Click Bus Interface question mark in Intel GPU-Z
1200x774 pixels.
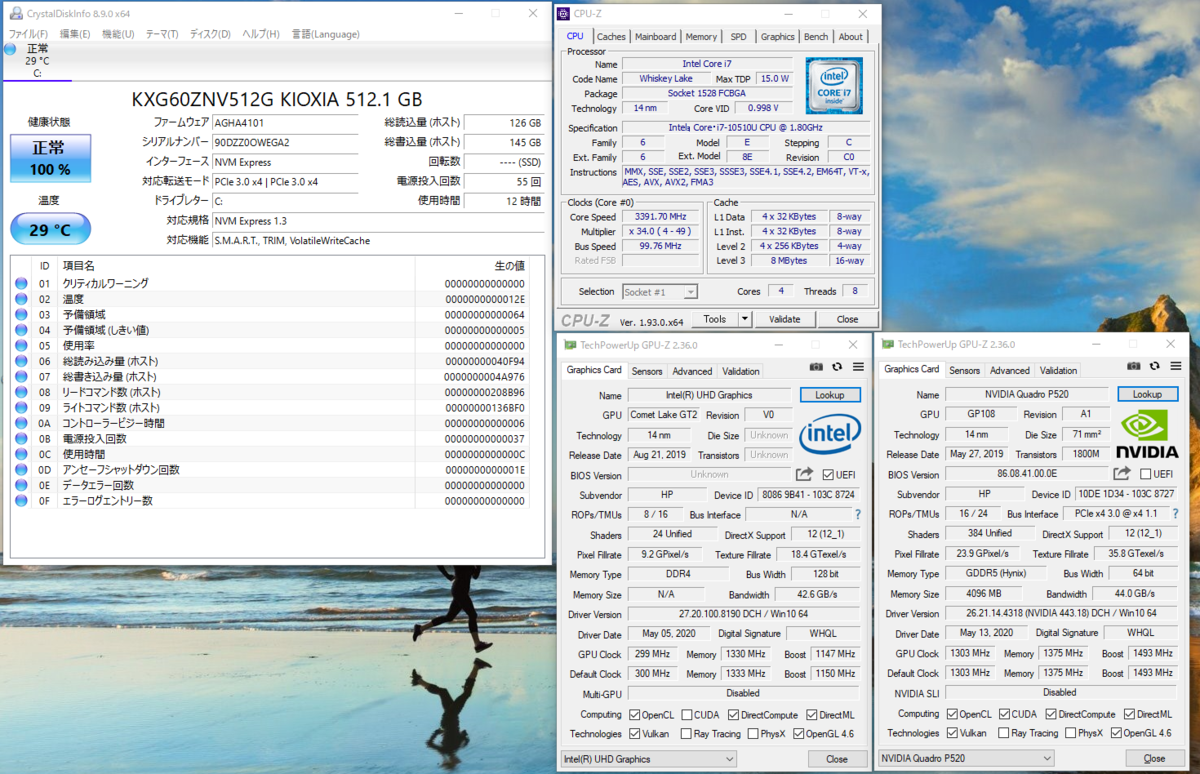point(857,514)
